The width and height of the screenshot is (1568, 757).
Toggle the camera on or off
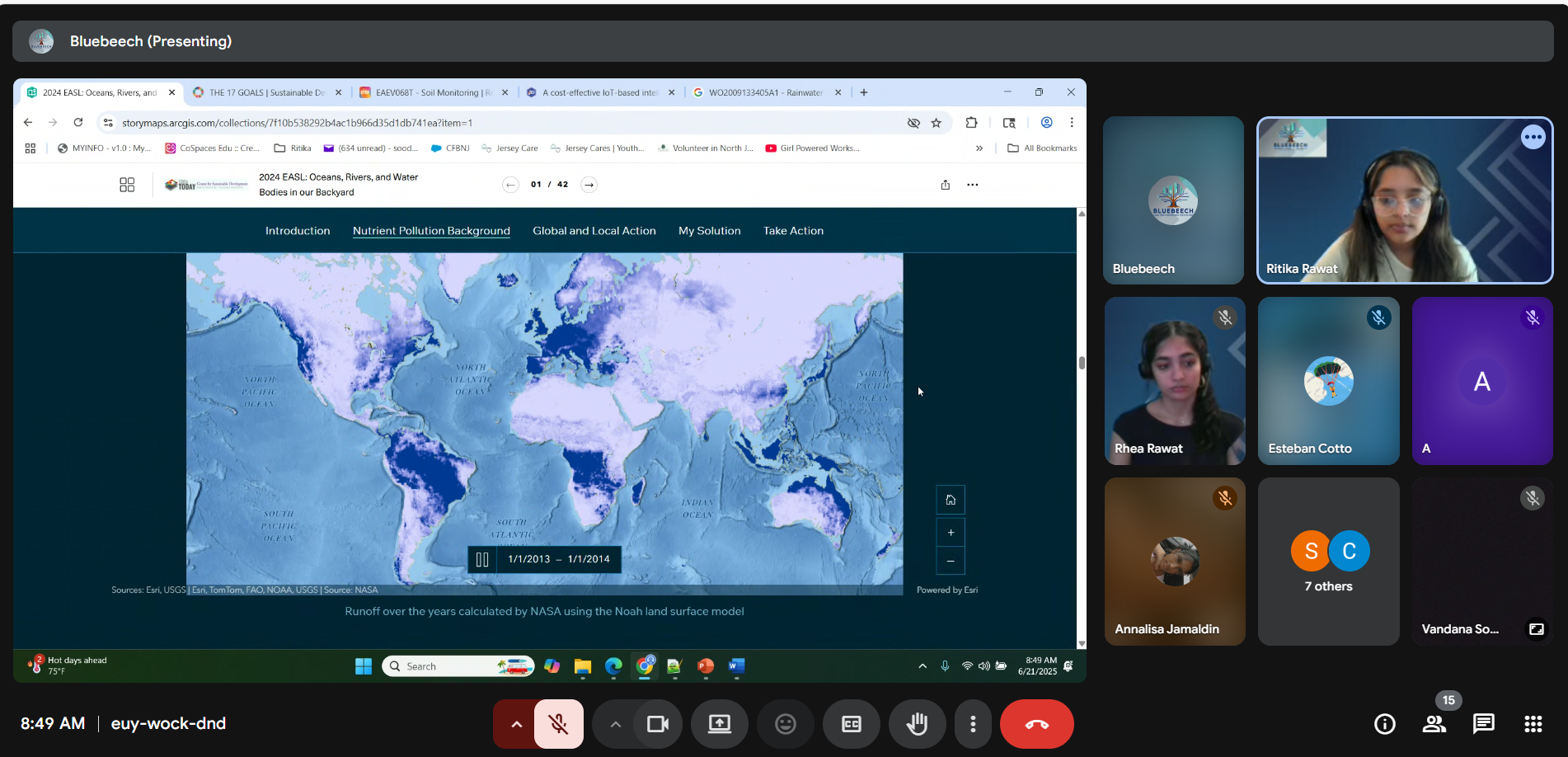pyautogui.click(x=658, y=724)
